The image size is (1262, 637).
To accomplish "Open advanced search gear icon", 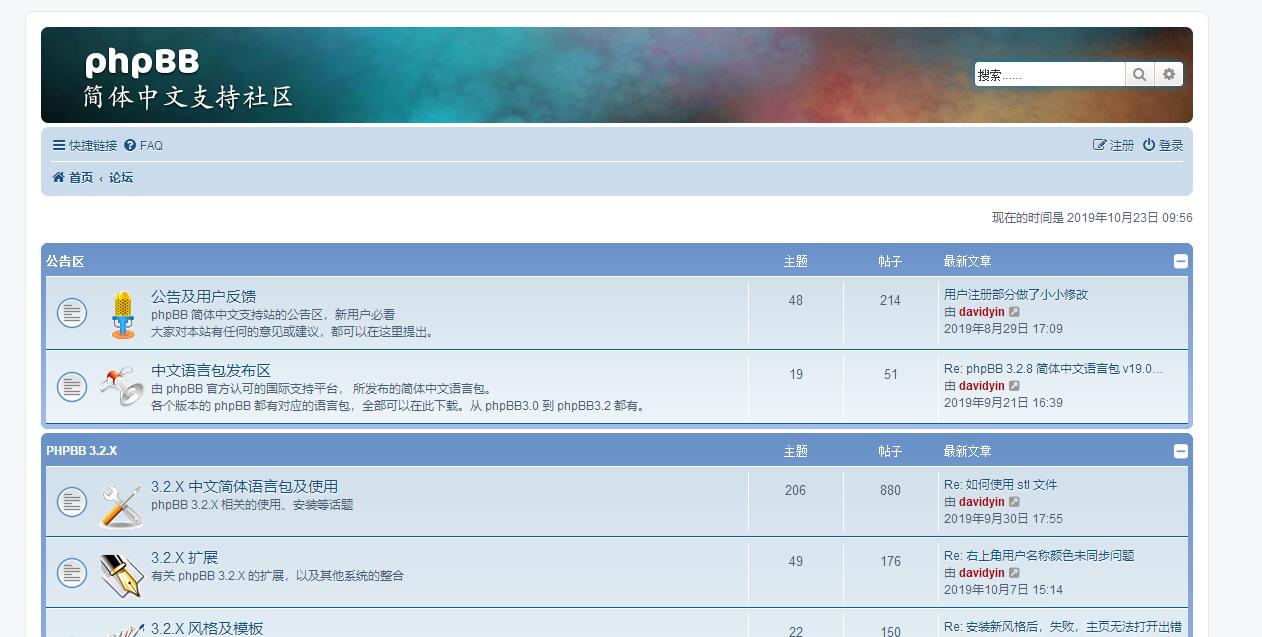I will (1168, 74).
